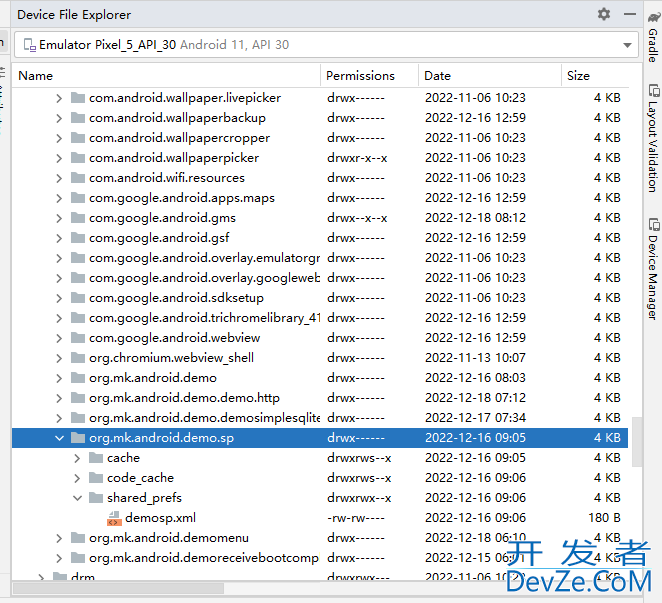Image resolution: width=662 pixels, height=603 pixels.
Task: Click the org.chromium.webview_shell folder icon
Action: pyautogui.click(x=78, y=358)
